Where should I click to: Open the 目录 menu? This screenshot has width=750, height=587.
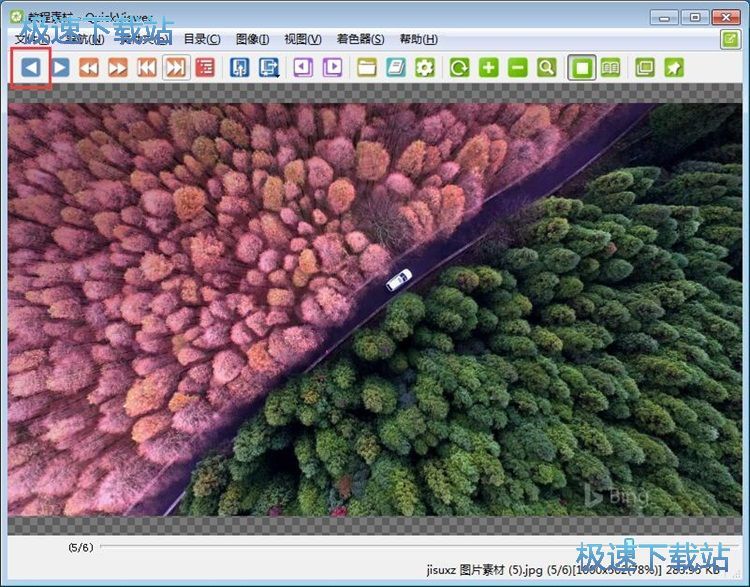point(201,39)
